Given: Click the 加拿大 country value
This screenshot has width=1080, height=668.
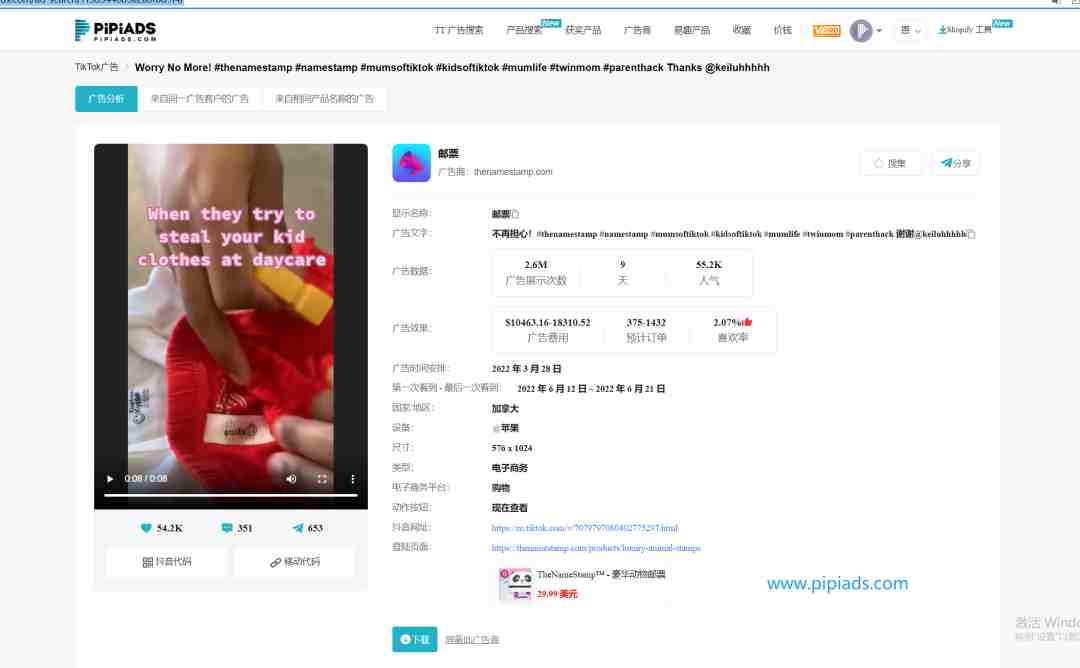Looking at the screenshot, I should coord(505,408).
